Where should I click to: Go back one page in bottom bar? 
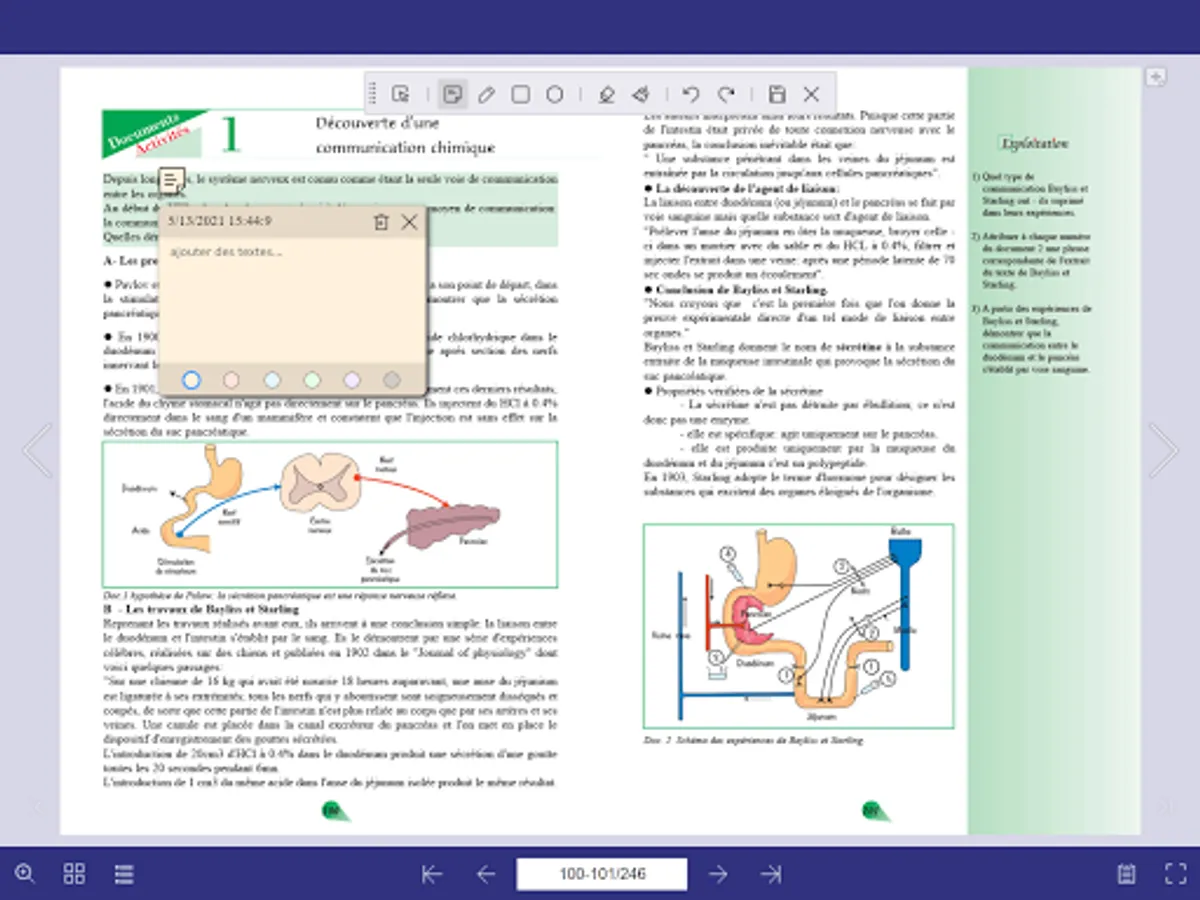[x=486, y=874]
